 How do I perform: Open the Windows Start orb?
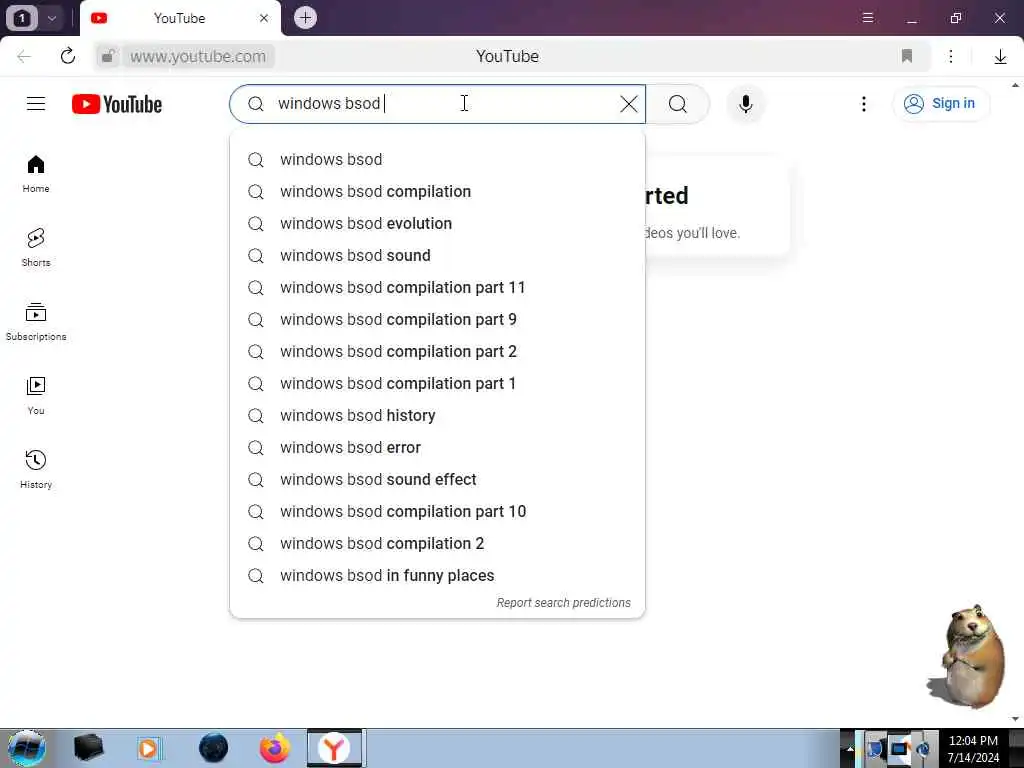(x=27, y=748)
